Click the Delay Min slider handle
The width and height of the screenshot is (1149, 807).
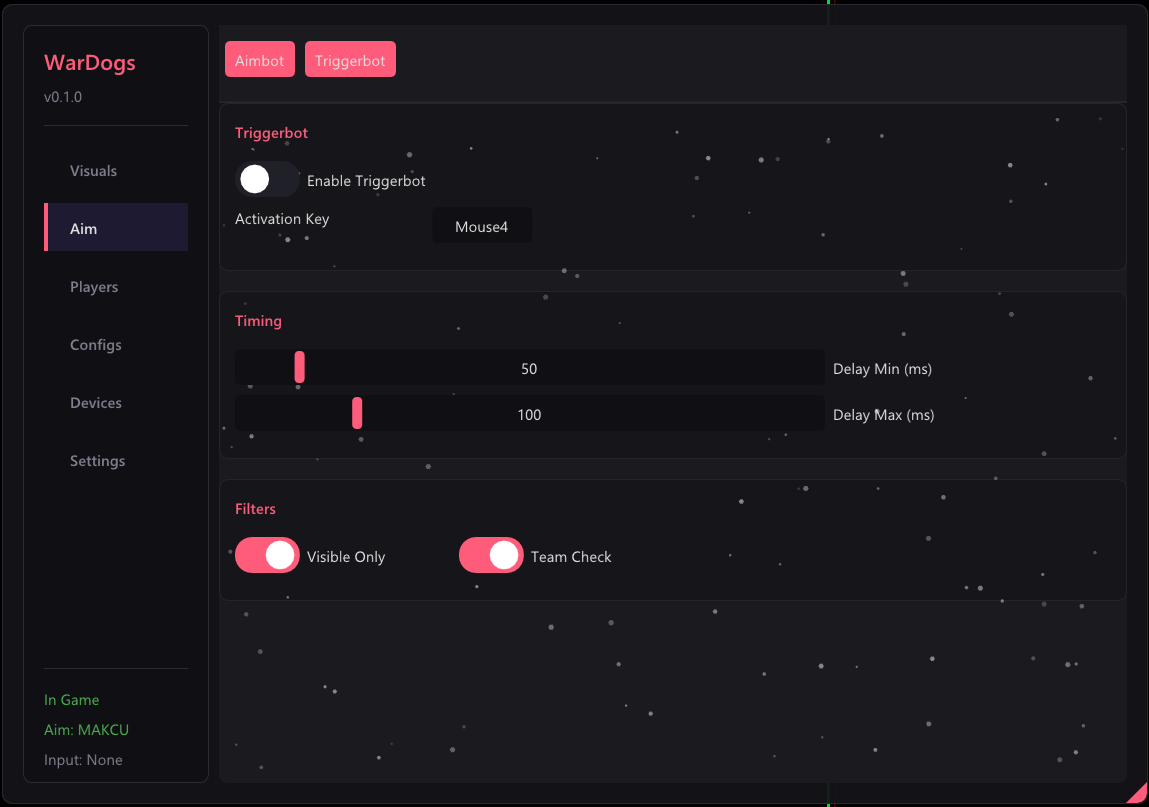click(x=300, y=367)
